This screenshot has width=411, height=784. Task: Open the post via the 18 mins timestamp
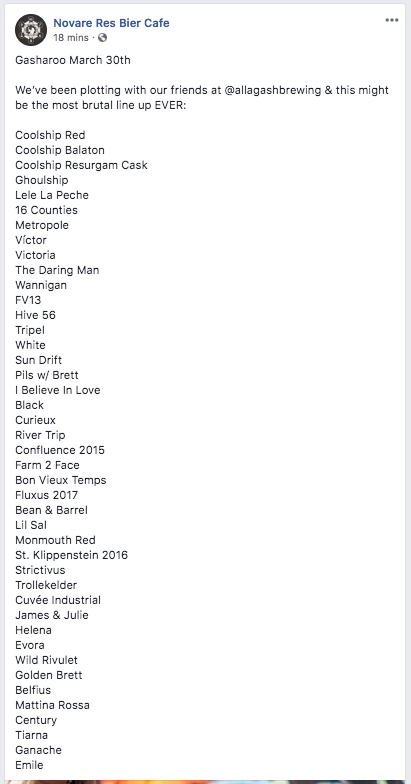(71, 38)
